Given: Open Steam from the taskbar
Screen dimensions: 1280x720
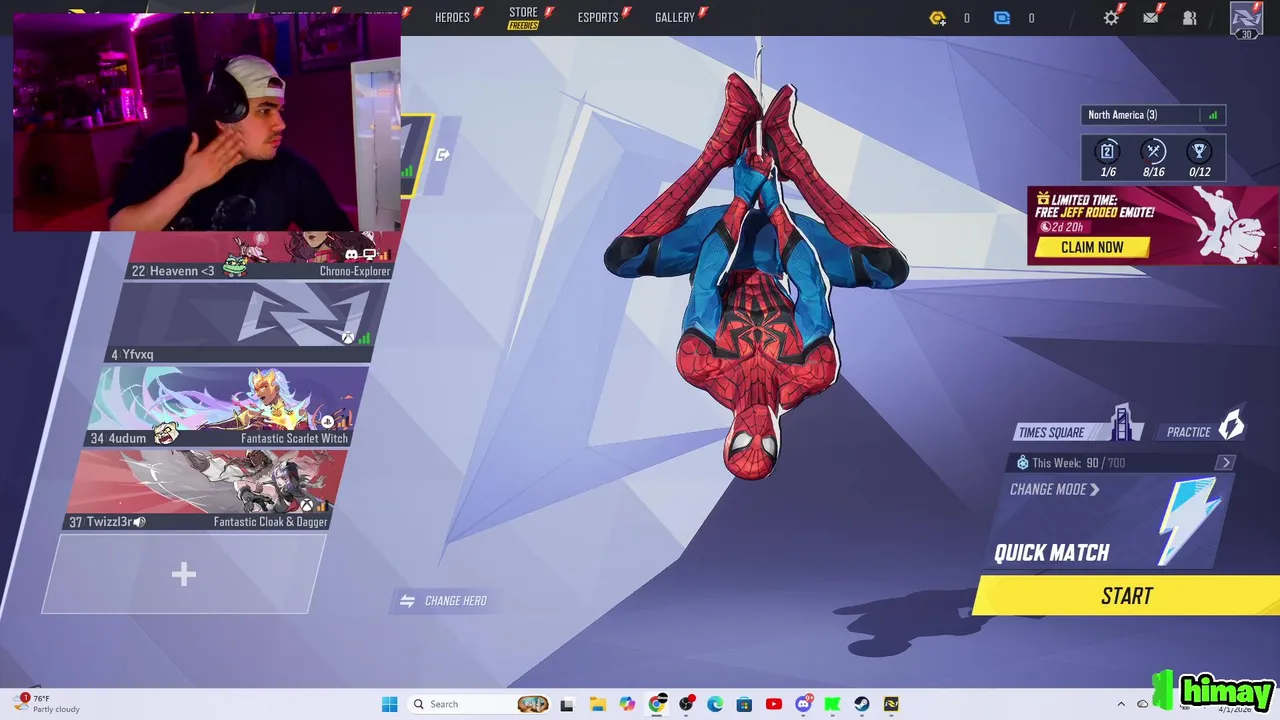Looking at the screenshot, I should [x=861, y=704].
